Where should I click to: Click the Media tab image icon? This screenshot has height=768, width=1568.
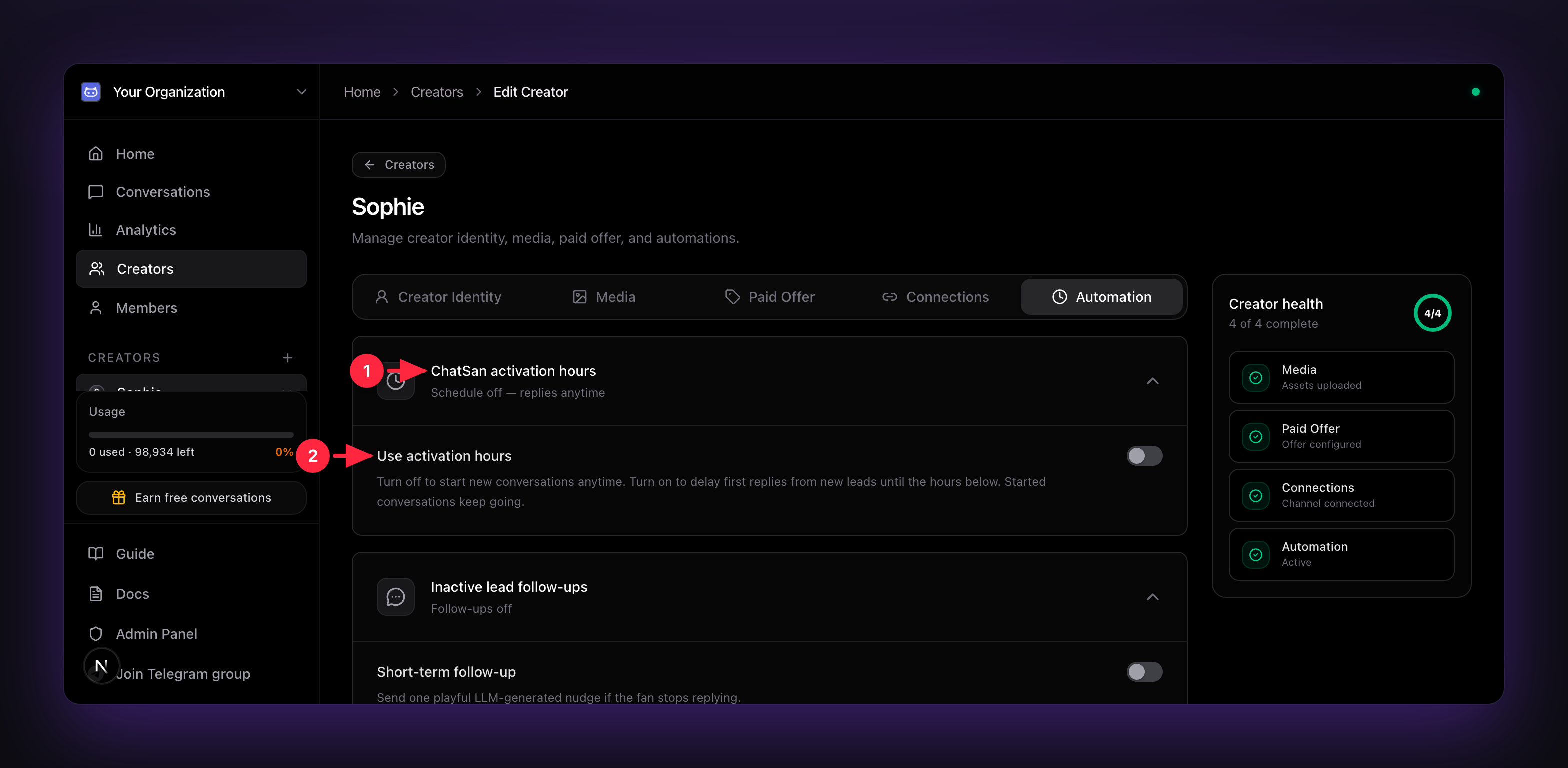click(x=580, y=297)
